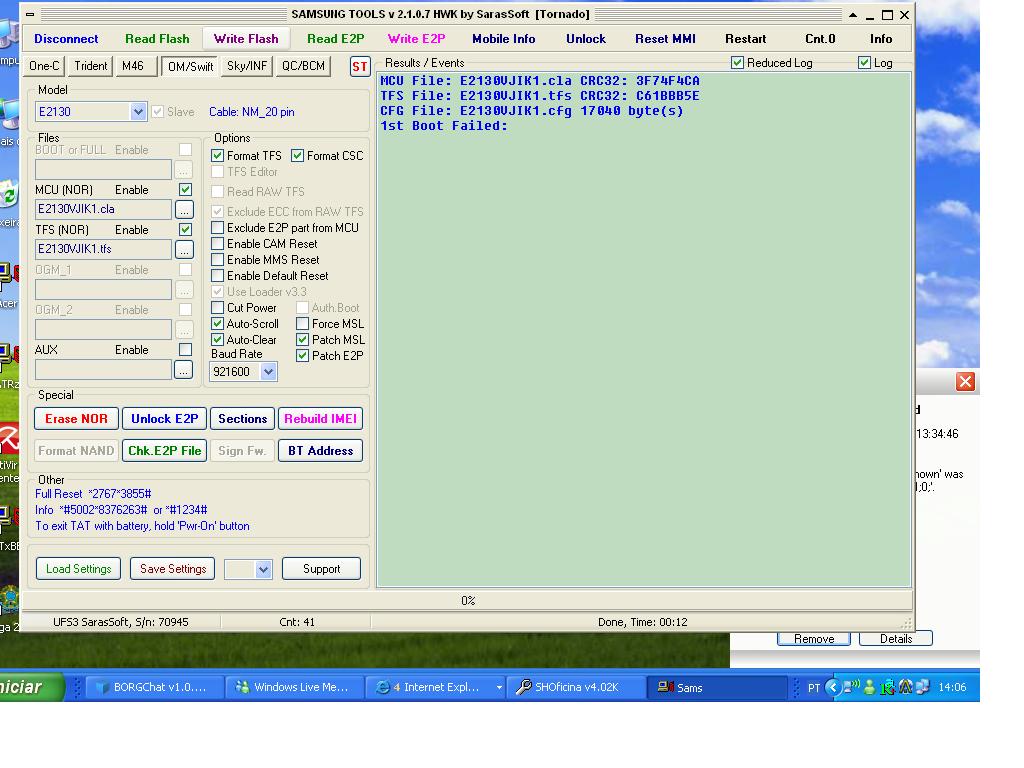Select the Sams taskbar button
1024x768 pixels.
click(x=716, y=687)
